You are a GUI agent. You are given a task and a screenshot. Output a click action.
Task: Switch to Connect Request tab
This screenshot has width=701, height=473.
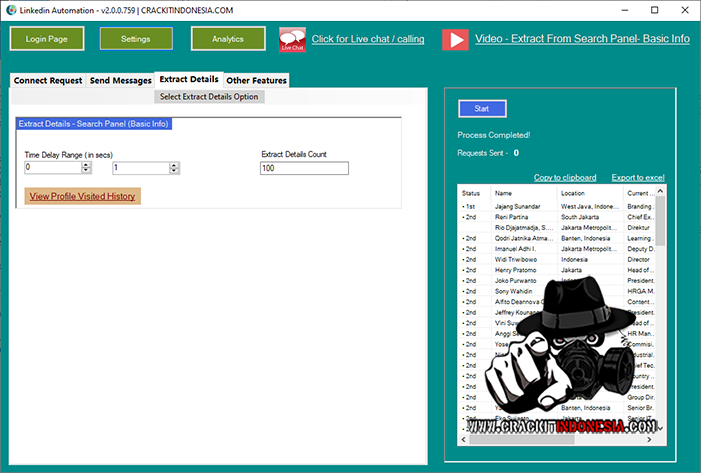[x=48, y=80]
